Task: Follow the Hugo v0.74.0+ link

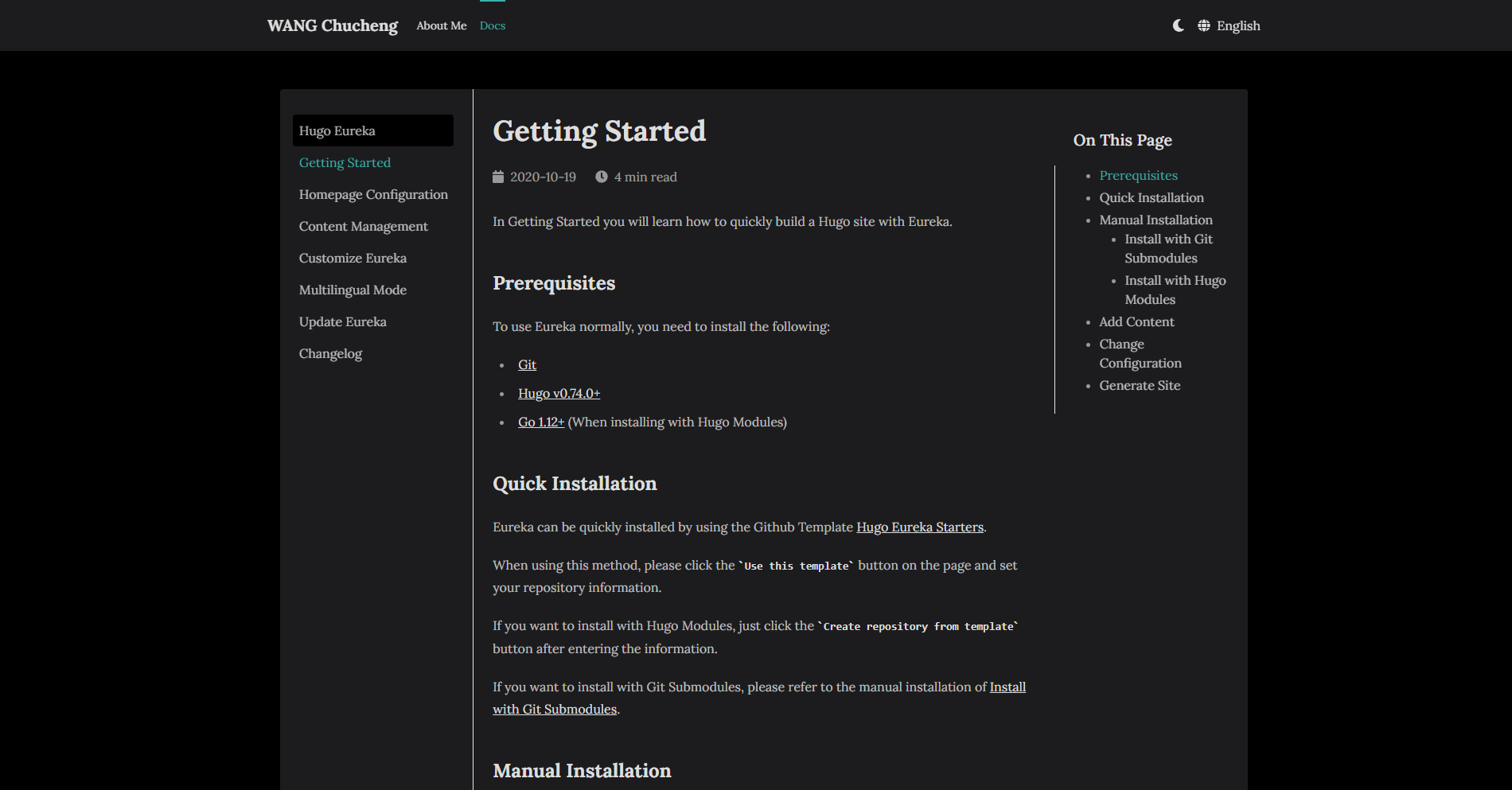Action: coord(559,393)
